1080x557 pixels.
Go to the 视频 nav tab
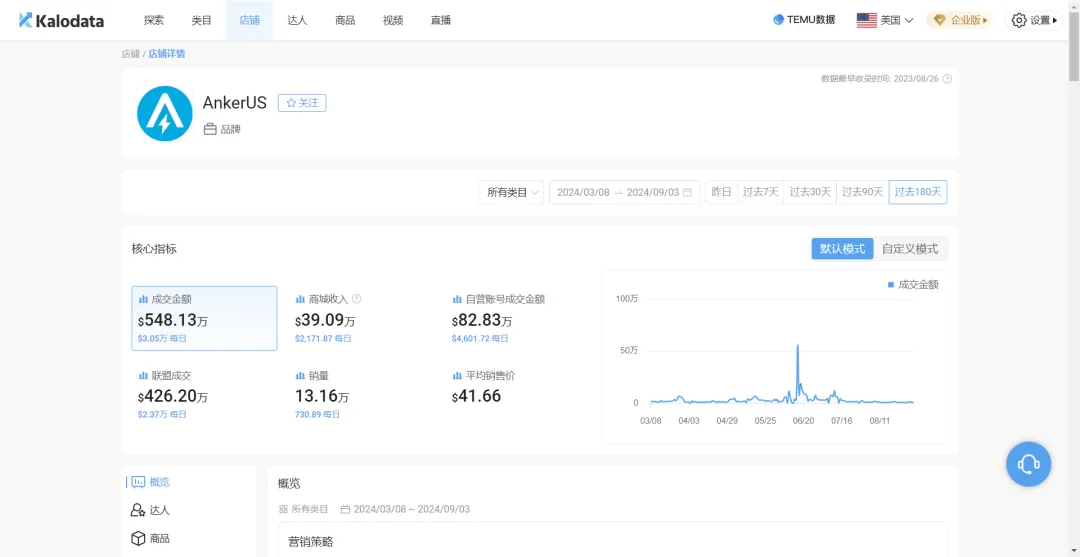point(393,21)
